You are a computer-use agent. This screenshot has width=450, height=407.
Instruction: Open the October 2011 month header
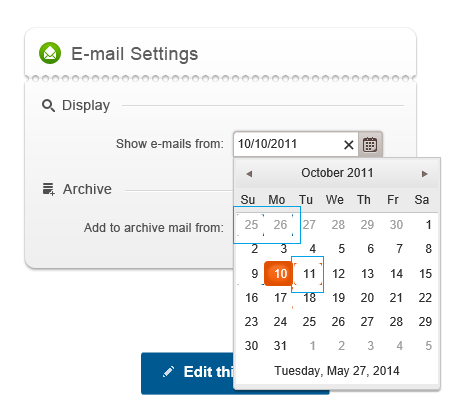pyautogui.click(x=337, y=173)
